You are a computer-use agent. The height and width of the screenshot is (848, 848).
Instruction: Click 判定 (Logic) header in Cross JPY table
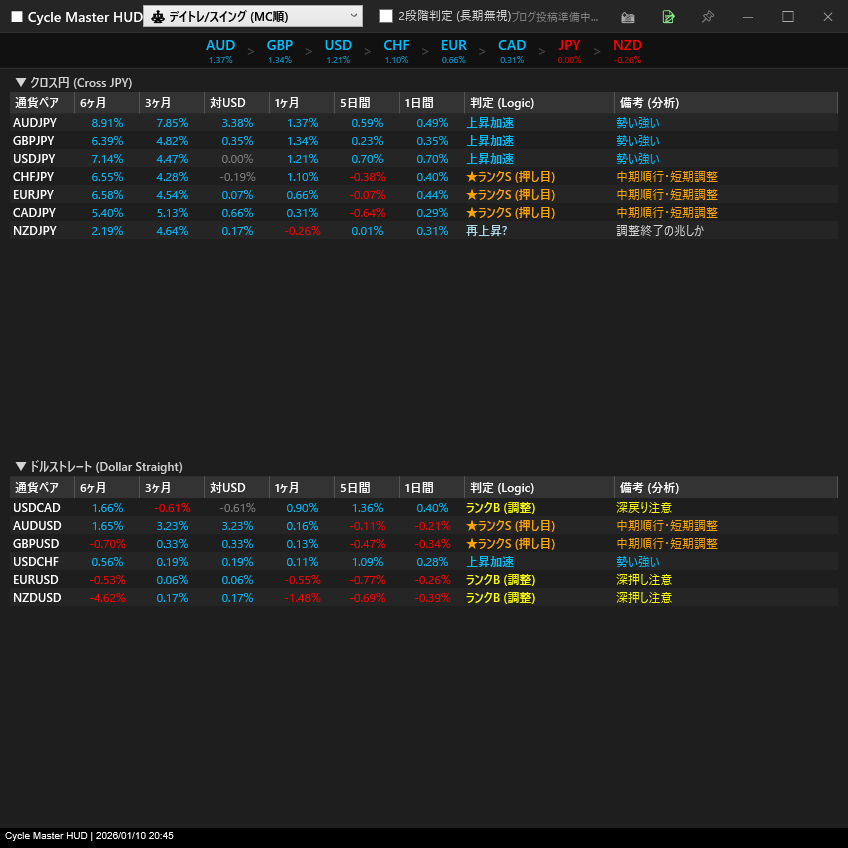point(500,103)
